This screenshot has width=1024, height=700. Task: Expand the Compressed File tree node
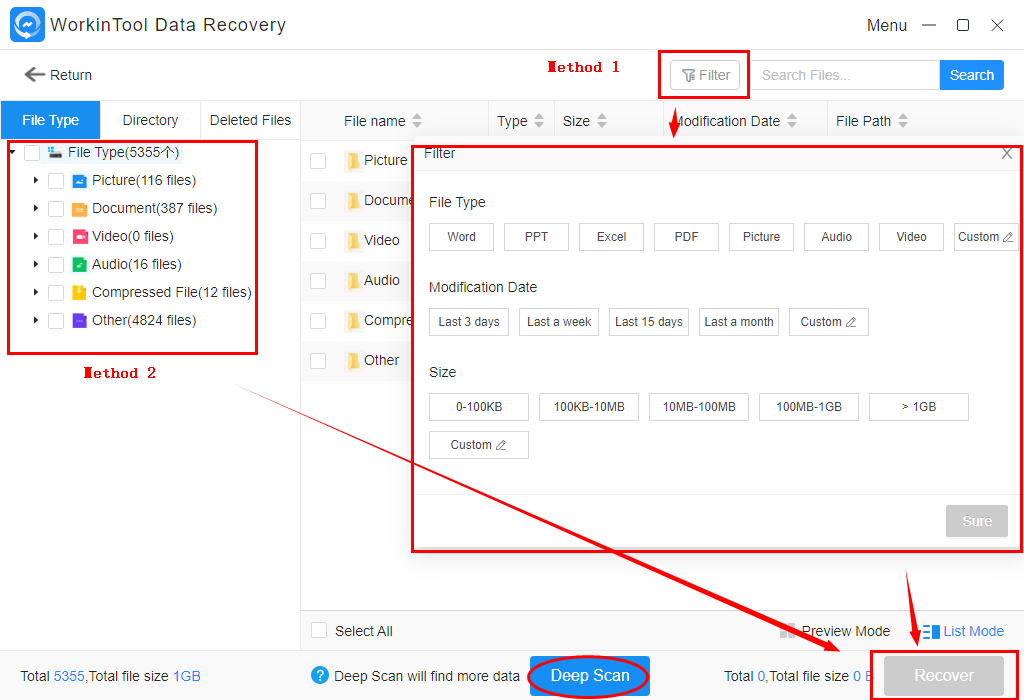(36, 292)
